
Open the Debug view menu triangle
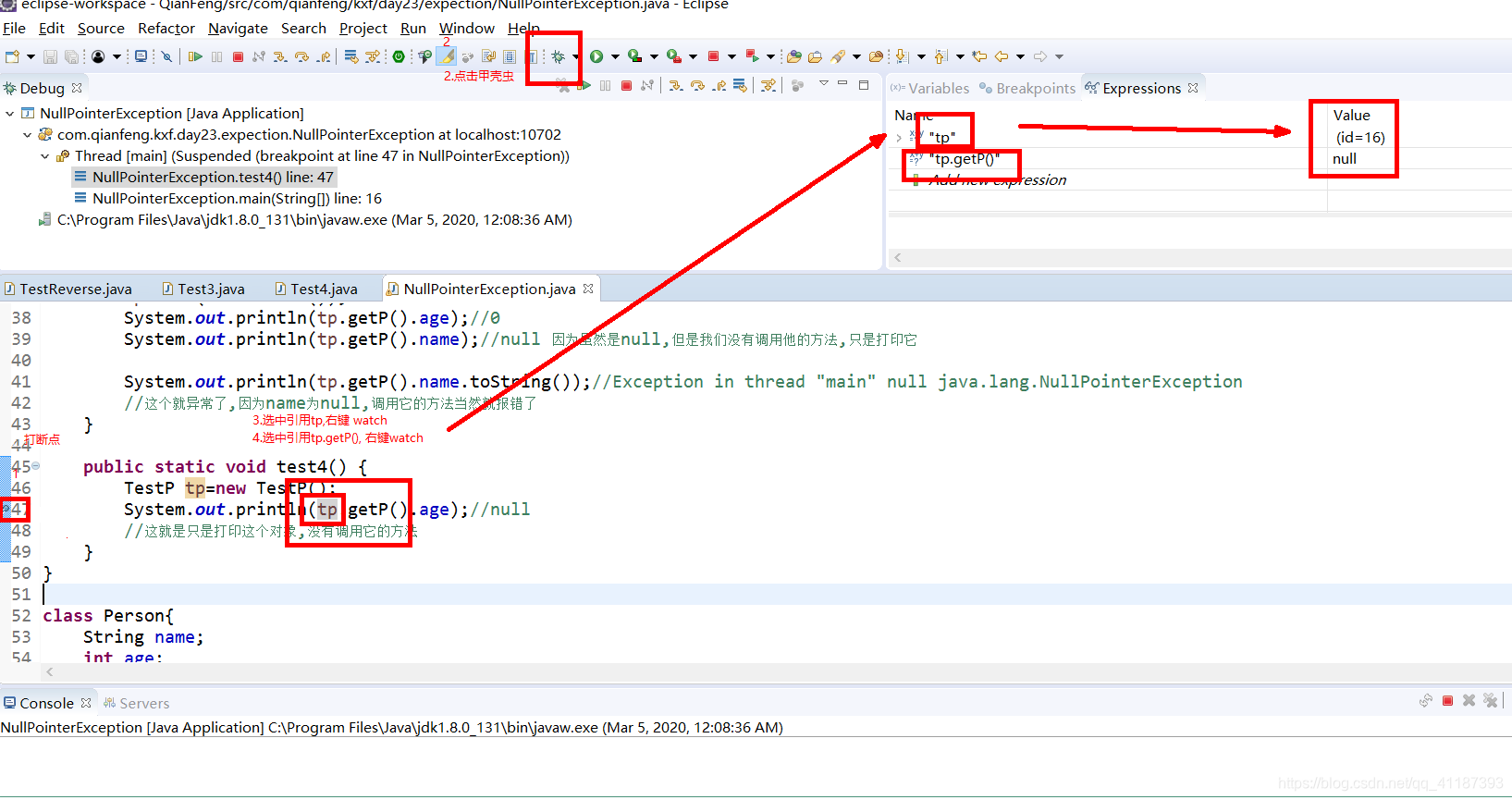(x=823, y=84)
